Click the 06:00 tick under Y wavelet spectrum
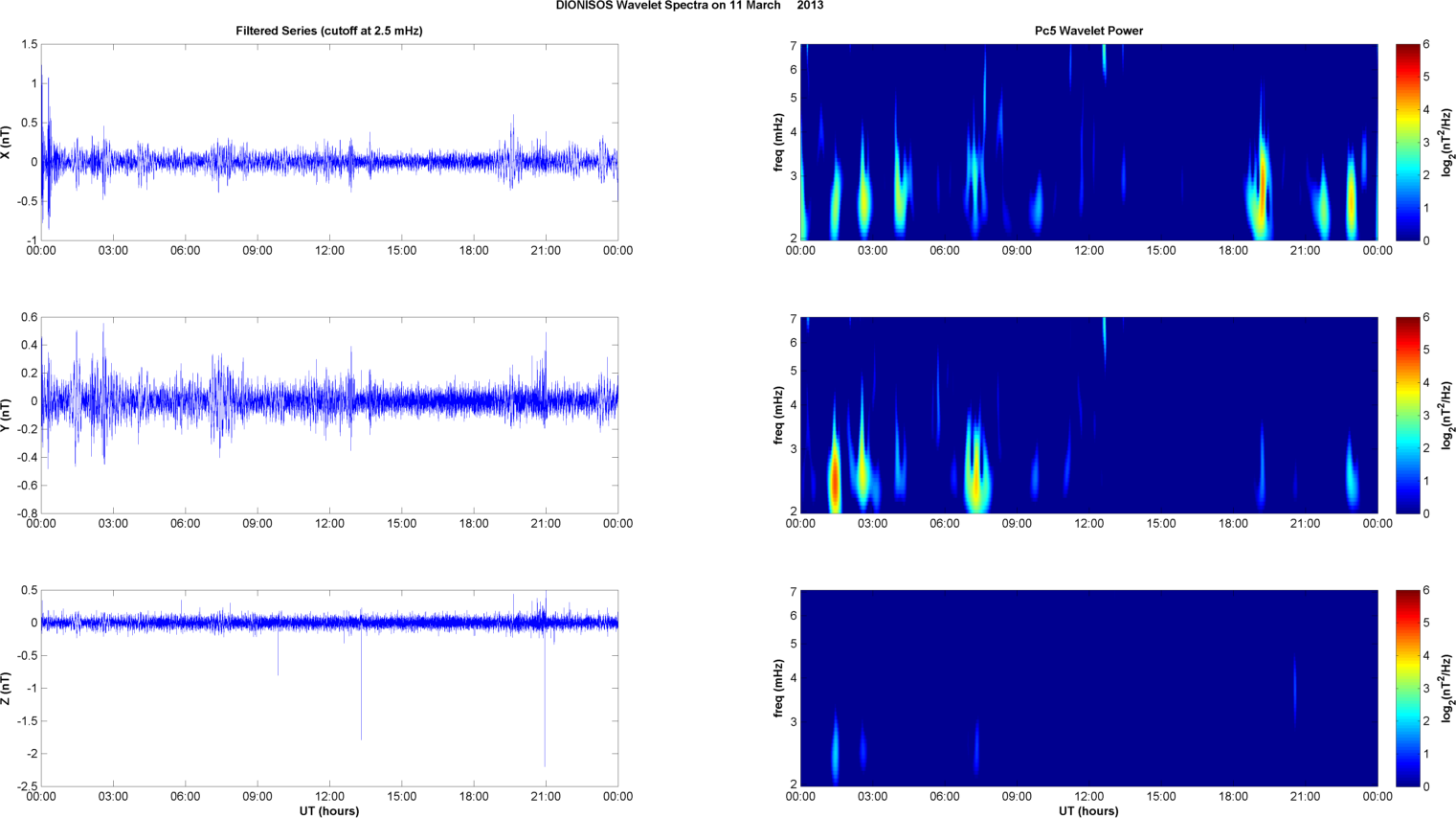 click(945, 524)
